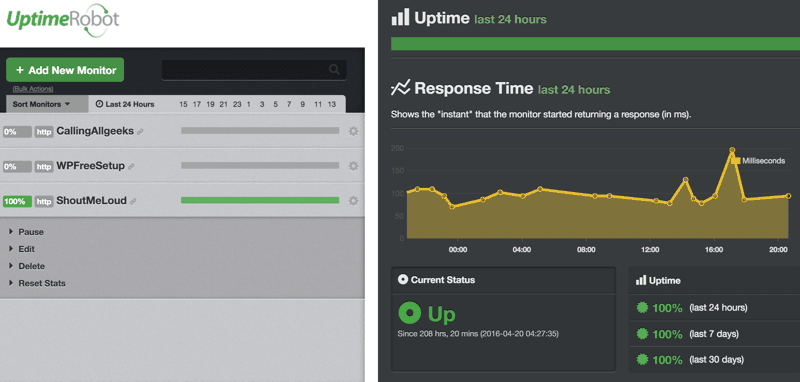This screenshot has height=382, width=800.
Task: Select the WPFreeSetup monitor
Action: (90, 166)
